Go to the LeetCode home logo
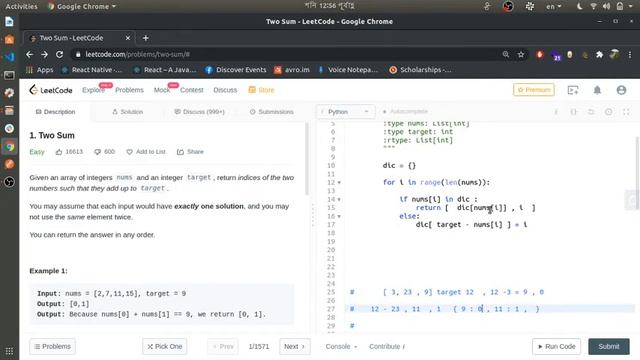Screen dimensions: 640x360 [51, 90]
